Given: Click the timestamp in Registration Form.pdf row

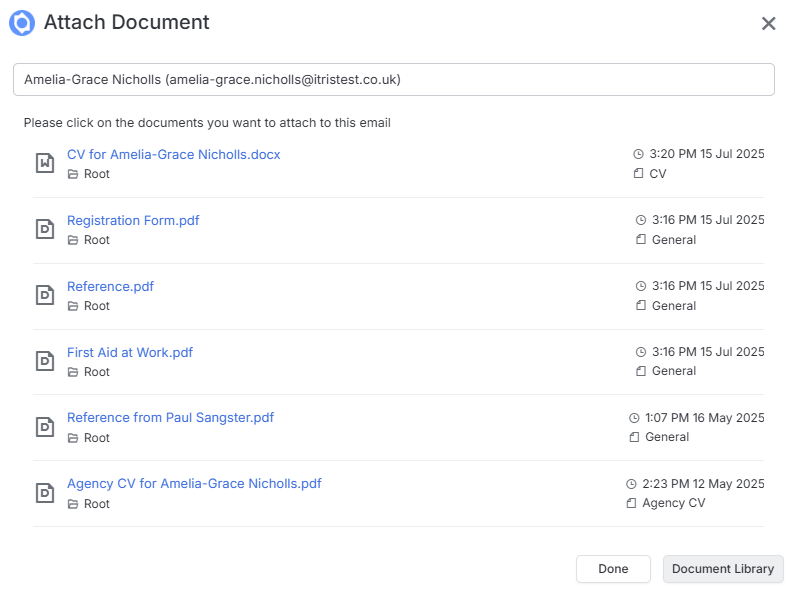Looking at the screenshot, I should click(708, 220).
